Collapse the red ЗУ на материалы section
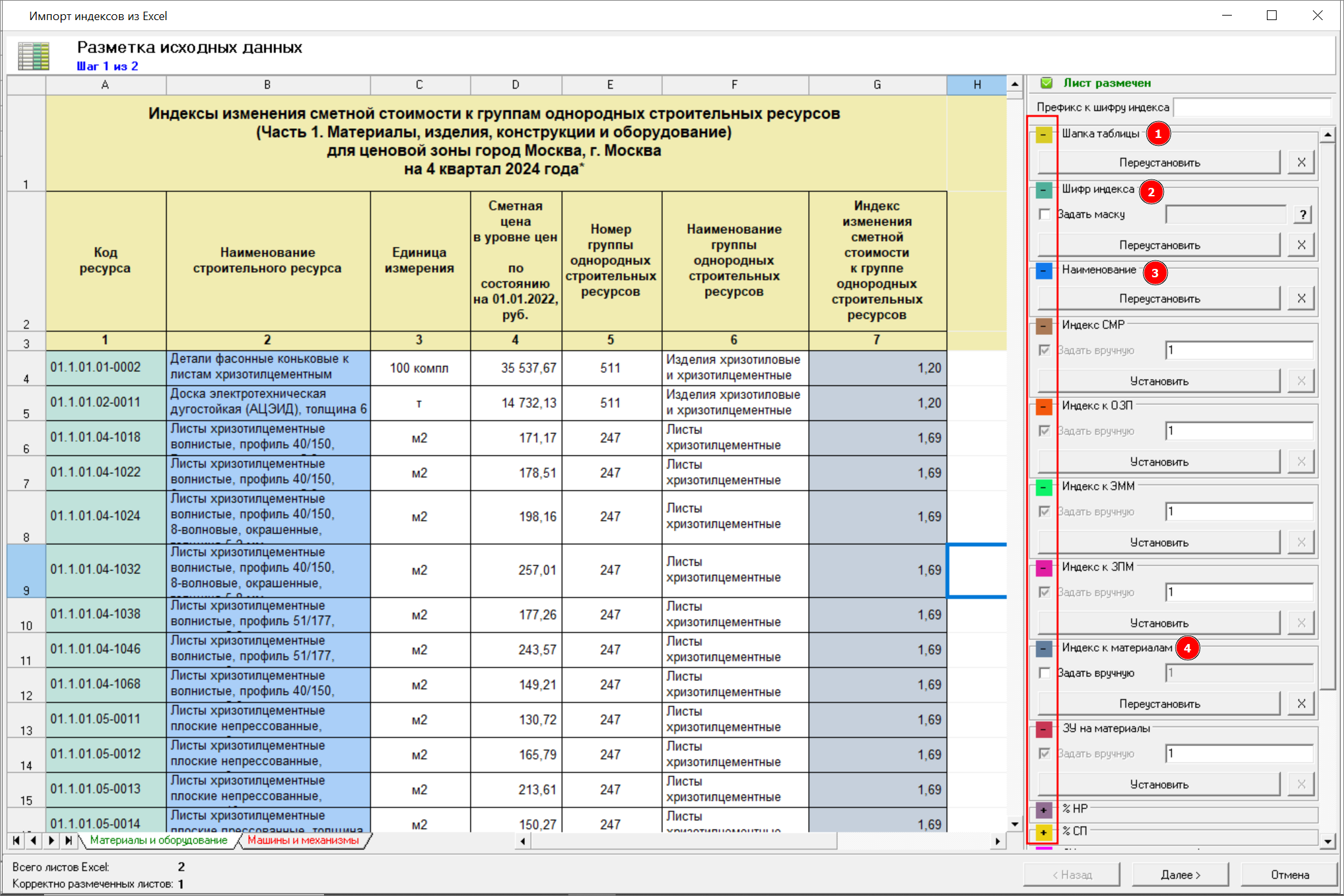This screenshot has height=896, width=1344. click(1043, 729)
